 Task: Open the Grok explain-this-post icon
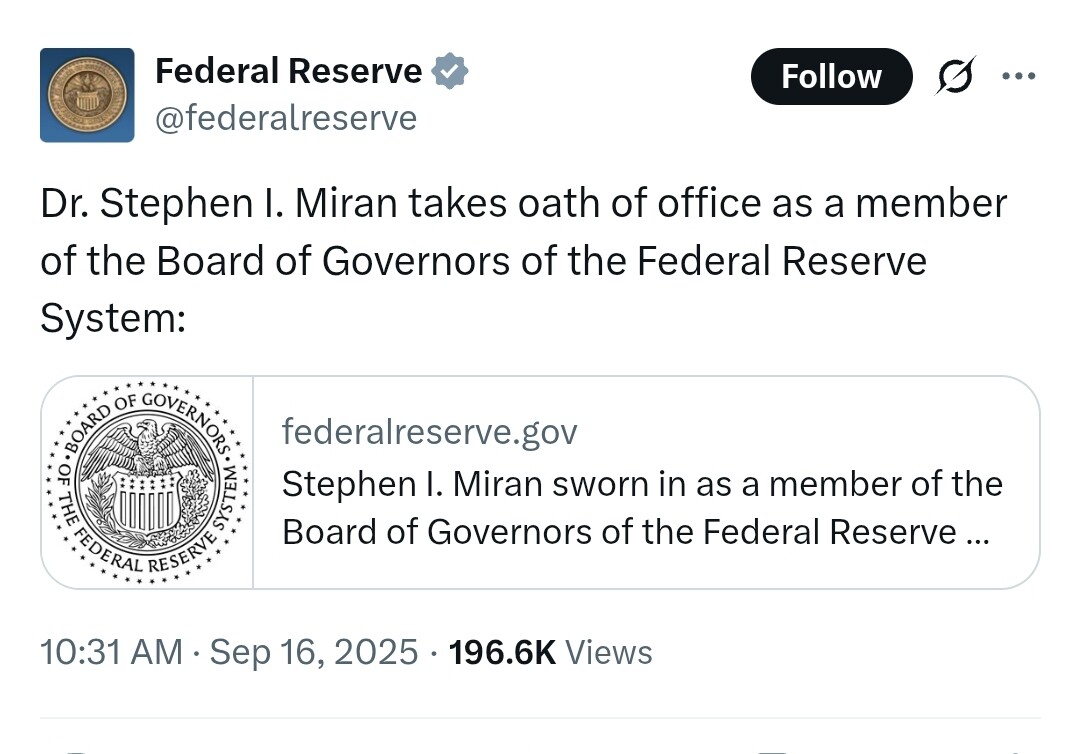coord(955,76)
